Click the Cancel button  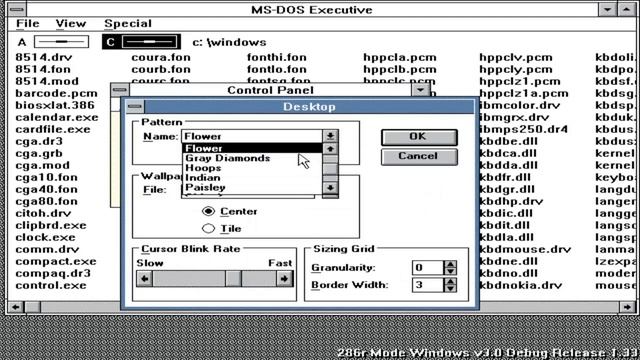click(419, 156)
